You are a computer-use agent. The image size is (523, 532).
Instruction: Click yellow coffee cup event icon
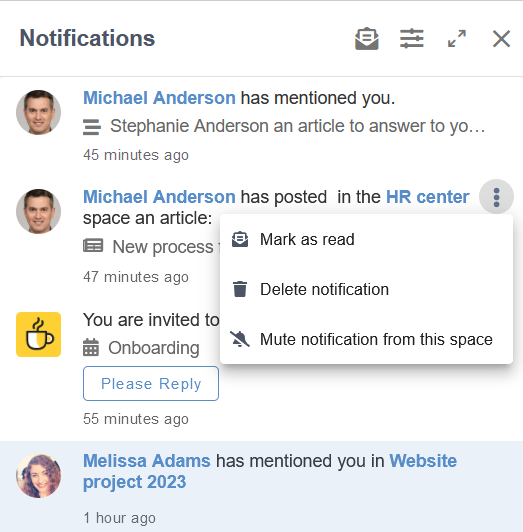point(38,334)
